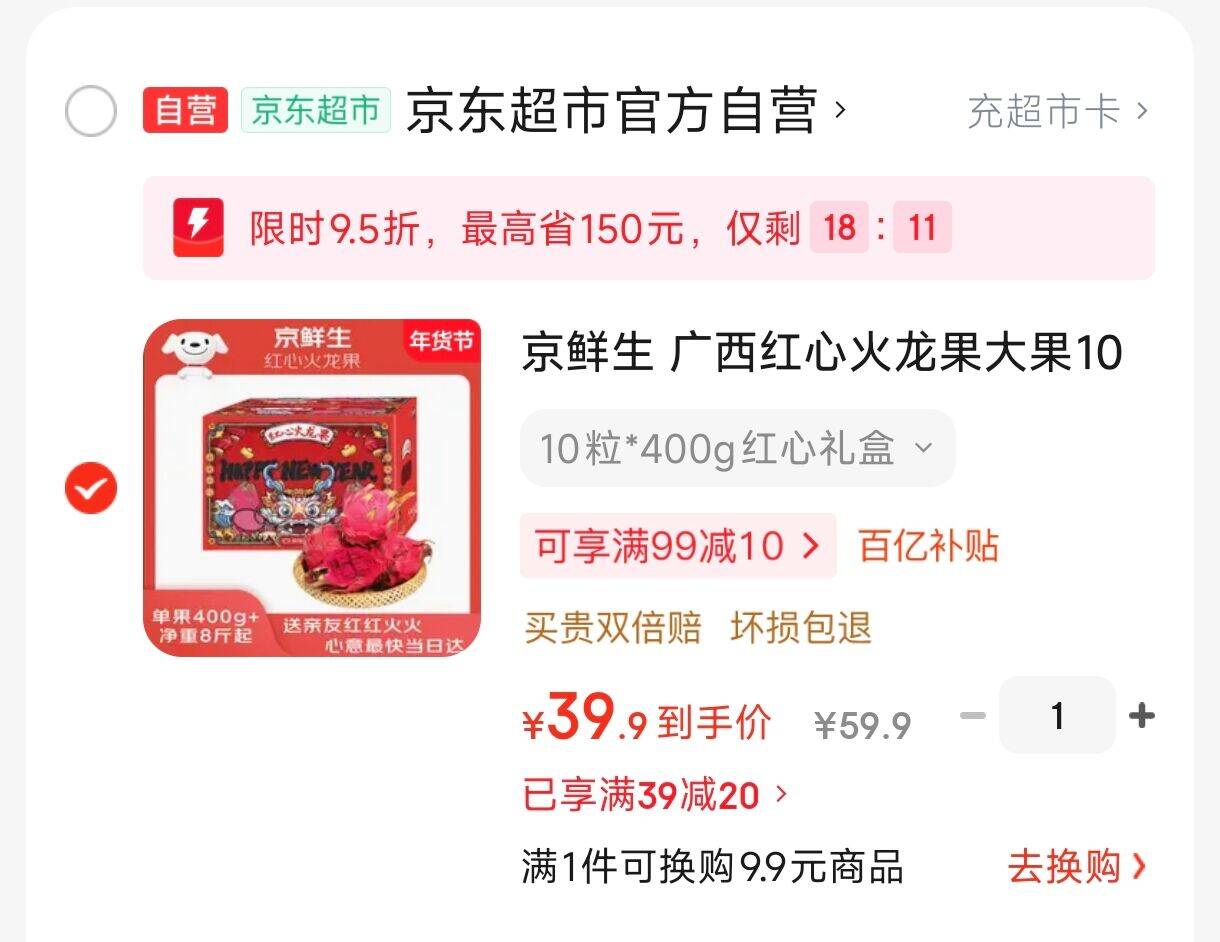
Task: Tap the 坏损包退 guarantee label
Action: pos(802,628)
